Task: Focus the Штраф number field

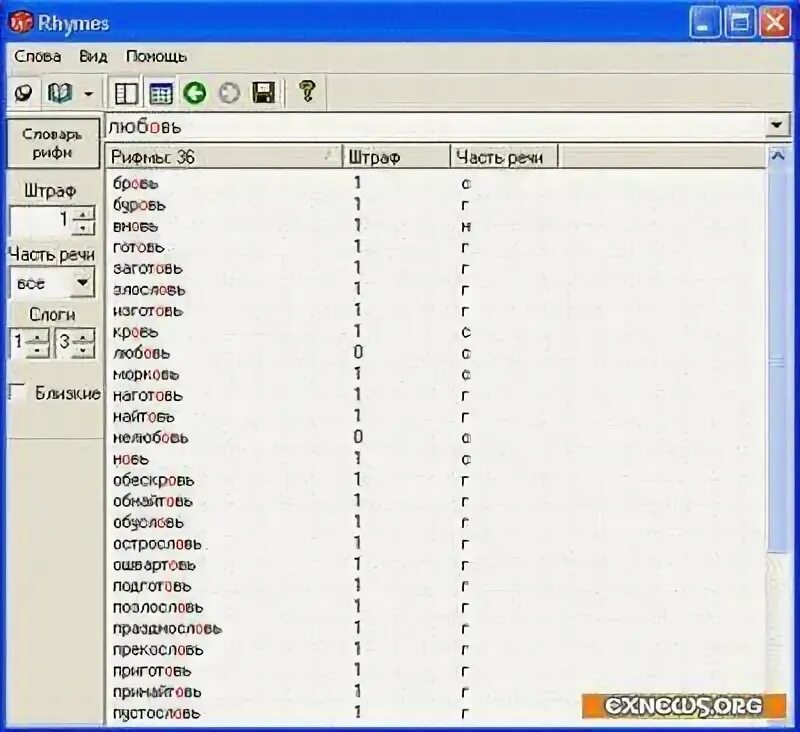Action: (x=42, y=220)
